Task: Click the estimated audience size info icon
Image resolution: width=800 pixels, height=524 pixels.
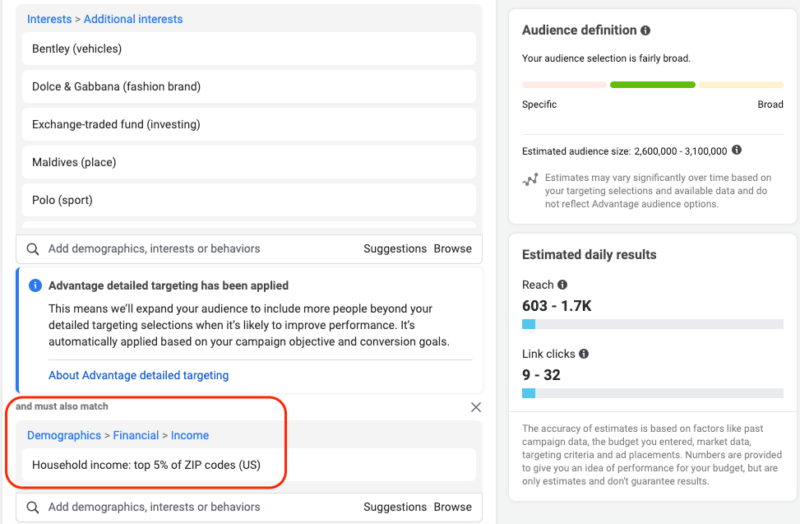Action: coord(736,150)
